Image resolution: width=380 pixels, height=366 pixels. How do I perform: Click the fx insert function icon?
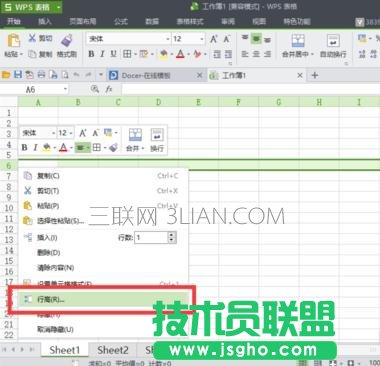pos(109,89)
